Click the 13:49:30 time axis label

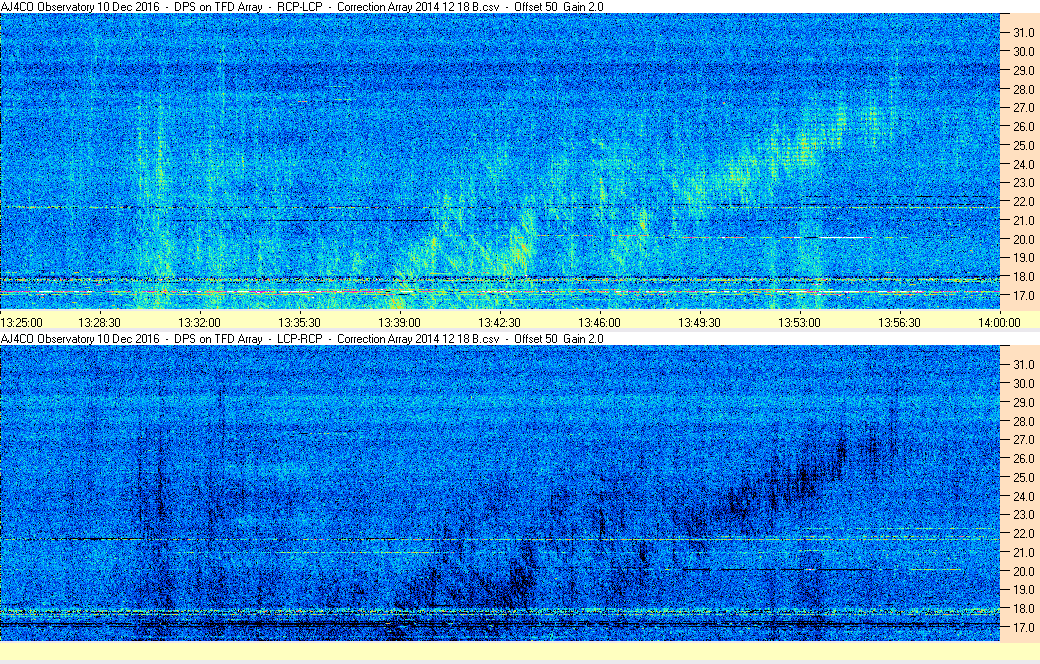pos(699,322)
